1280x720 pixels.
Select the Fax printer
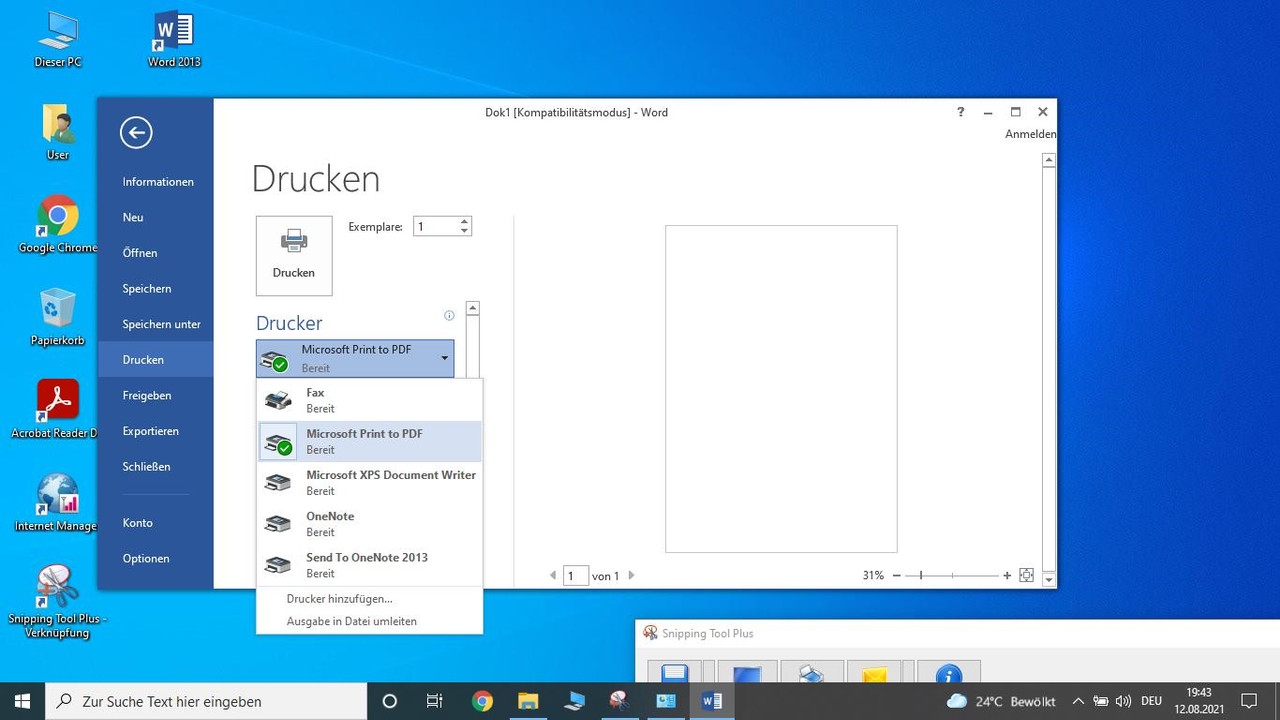pos(370,400)
